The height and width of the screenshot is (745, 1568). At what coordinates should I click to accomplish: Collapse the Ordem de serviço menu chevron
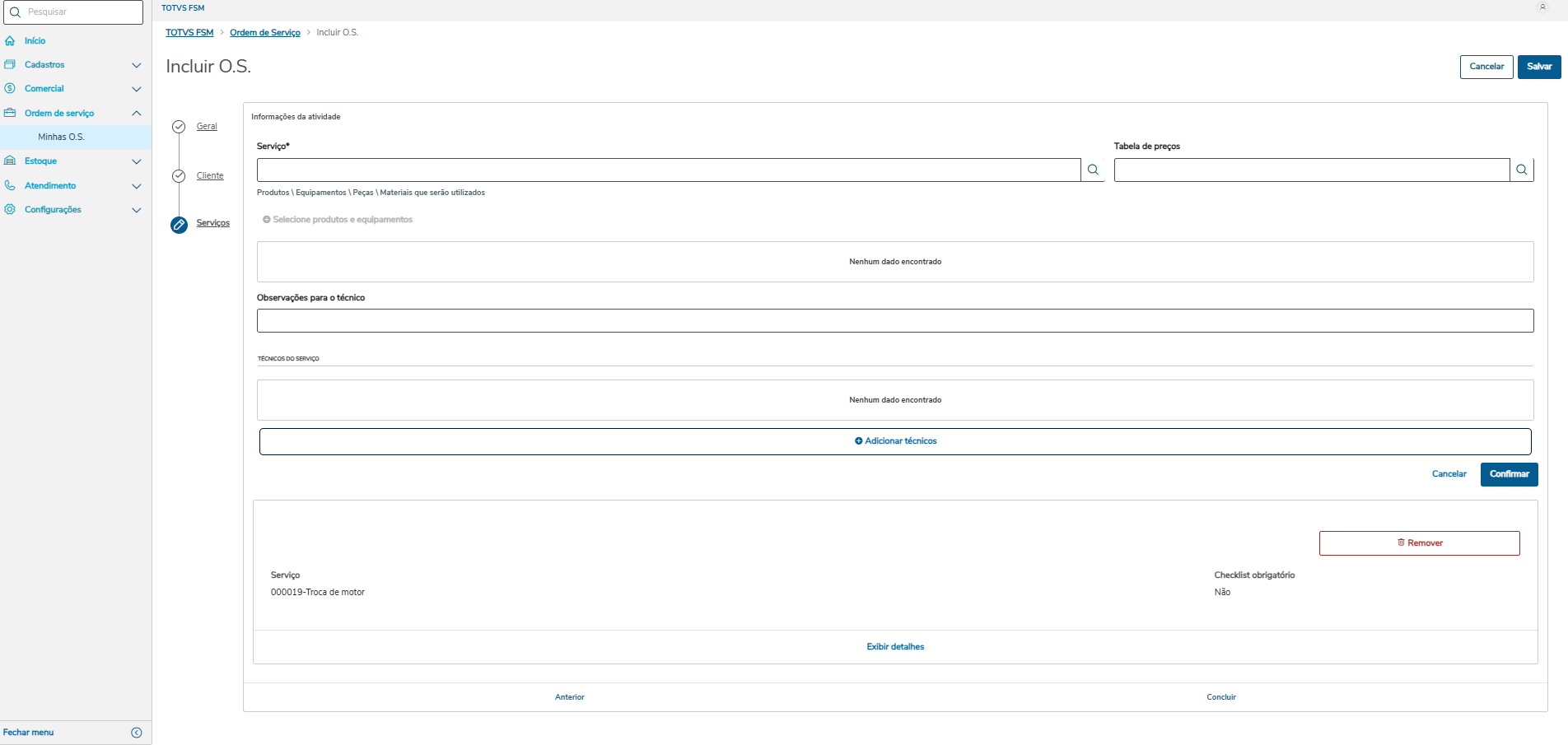point(137,113)
